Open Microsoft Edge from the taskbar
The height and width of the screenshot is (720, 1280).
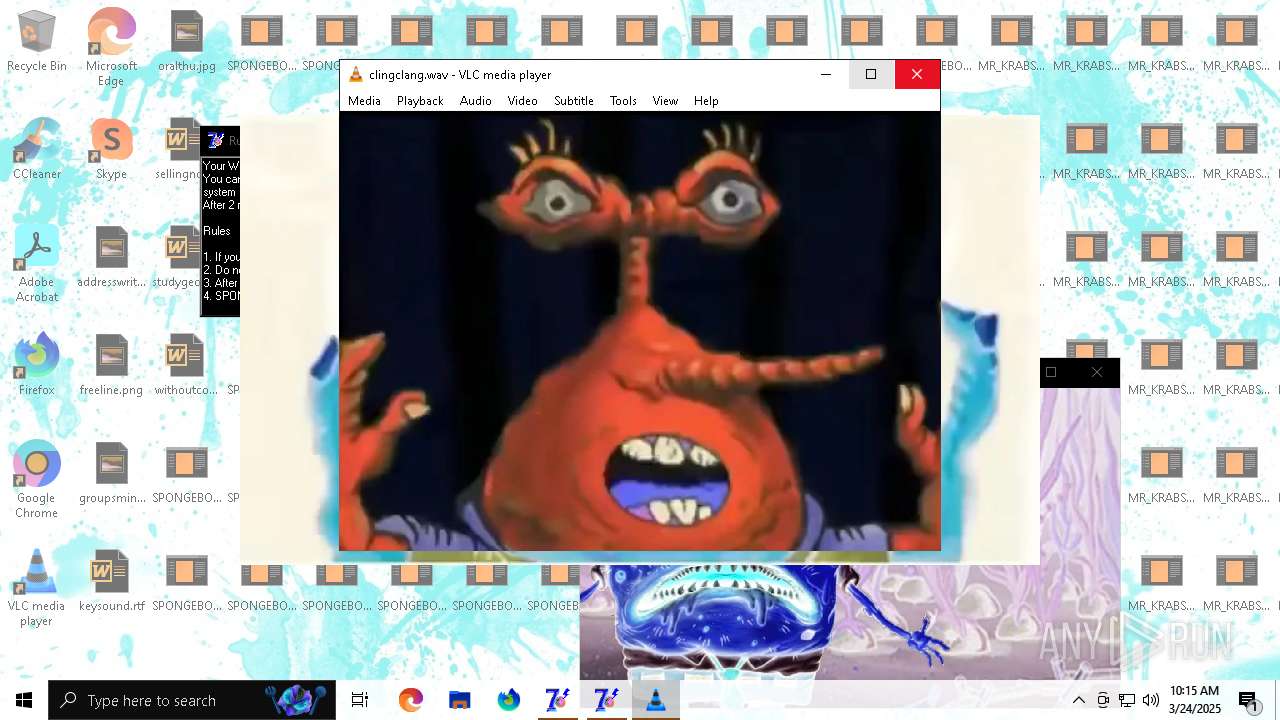410,700
